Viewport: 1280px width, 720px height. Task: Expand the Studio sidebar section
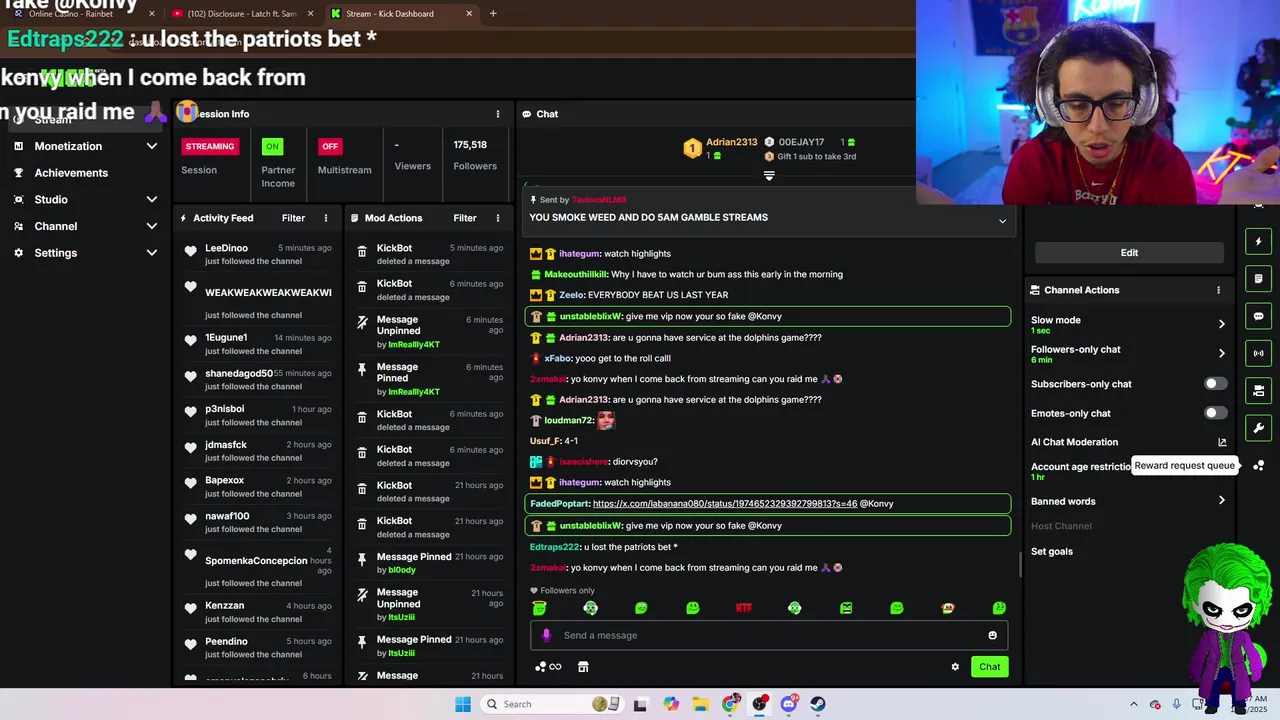click(x=152, y=199)
